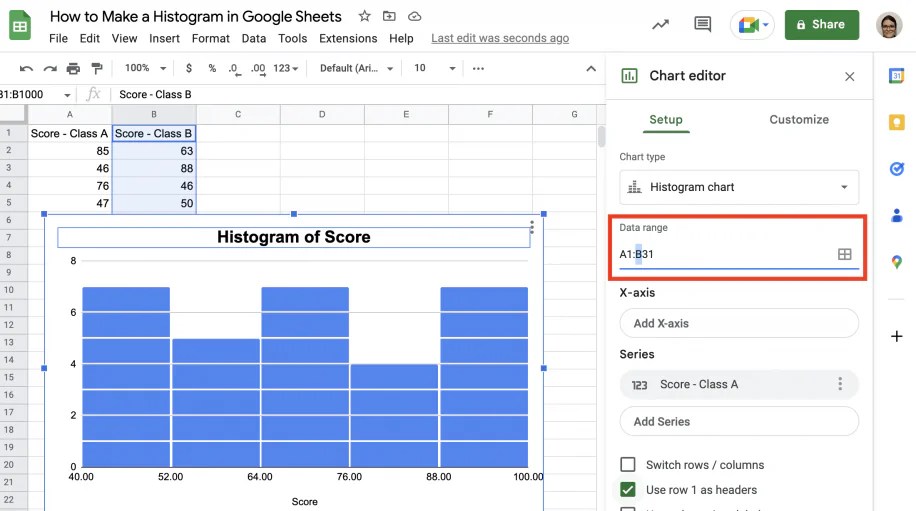Select the Histogram of Score title
This screenshot has width=916, height=511.
click(x=293, y=237)
